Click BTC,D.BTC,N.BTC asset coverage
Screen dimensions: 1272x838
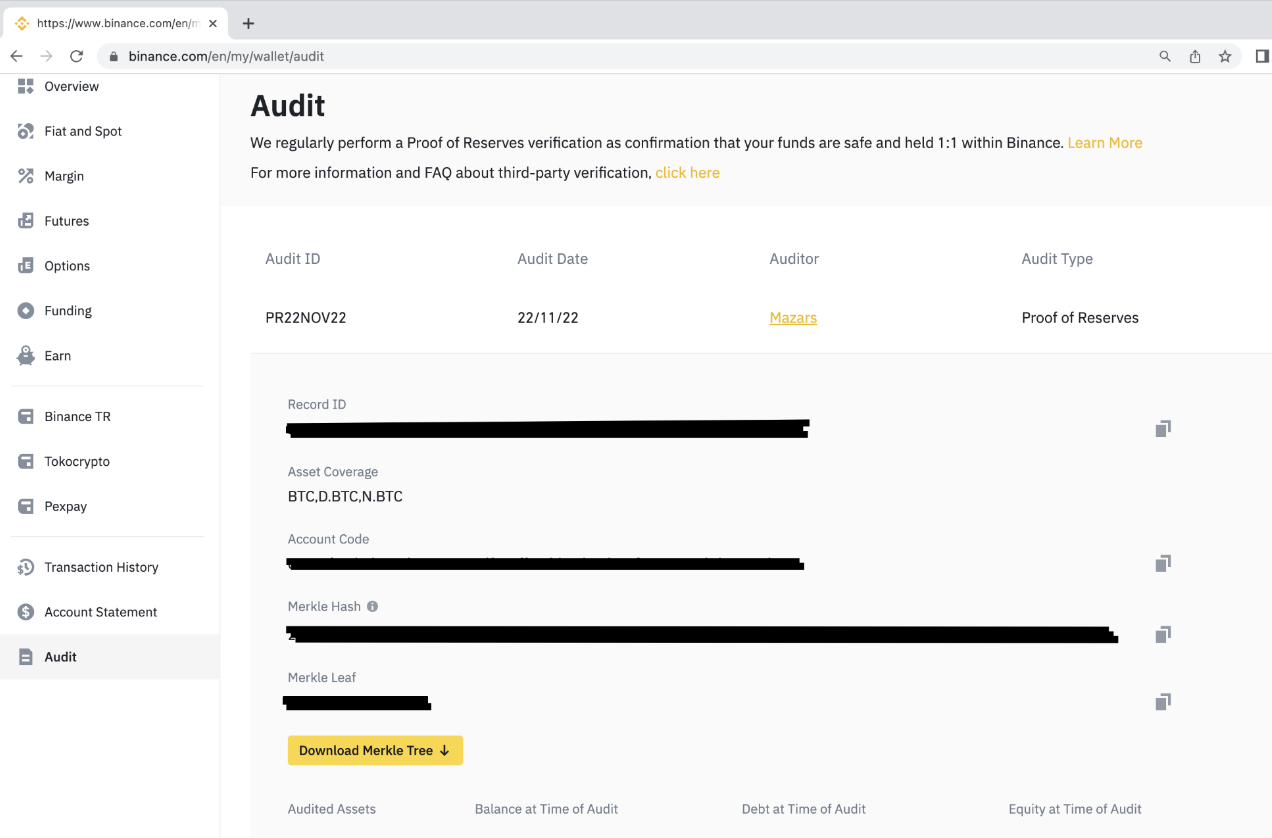(345, 496)
